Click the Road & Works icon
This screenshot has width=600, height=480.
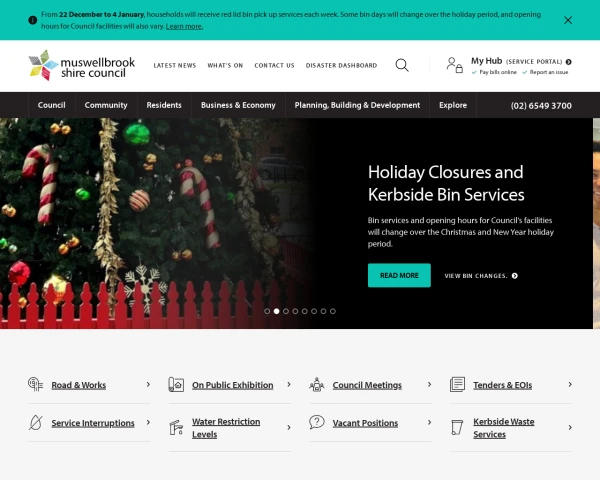coord(36,384)
